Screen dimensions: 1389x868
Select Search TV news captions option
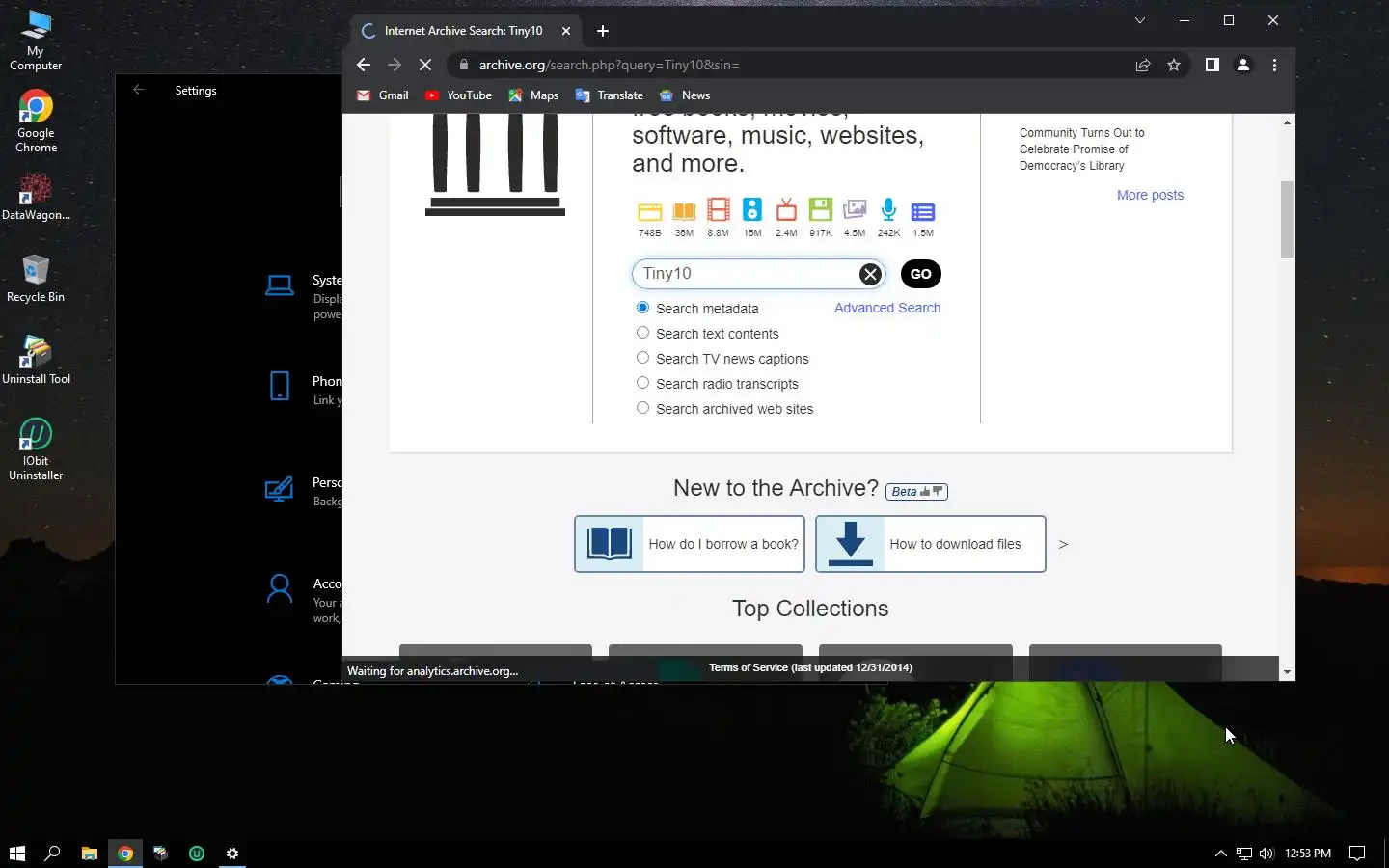(642, 358)
